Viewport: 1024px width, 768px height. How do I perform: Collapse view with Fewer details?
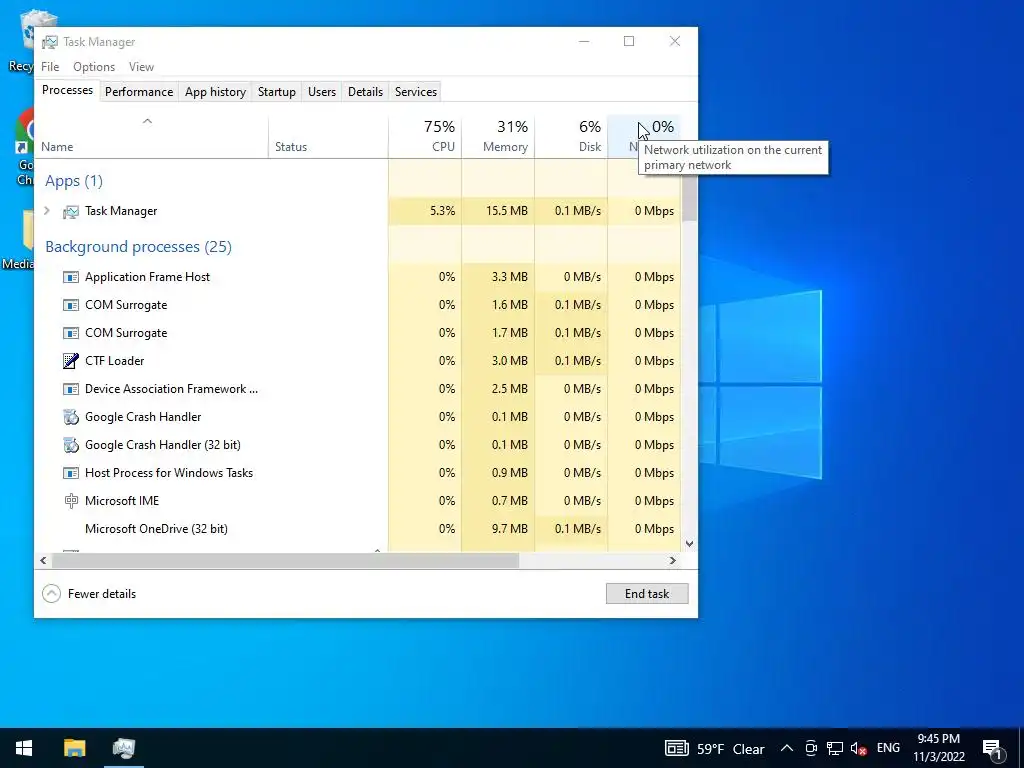(89, 594)
